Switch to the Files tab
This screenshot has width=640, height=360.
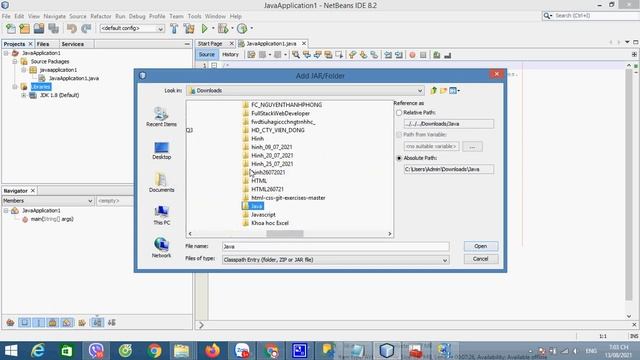point(43,44)
